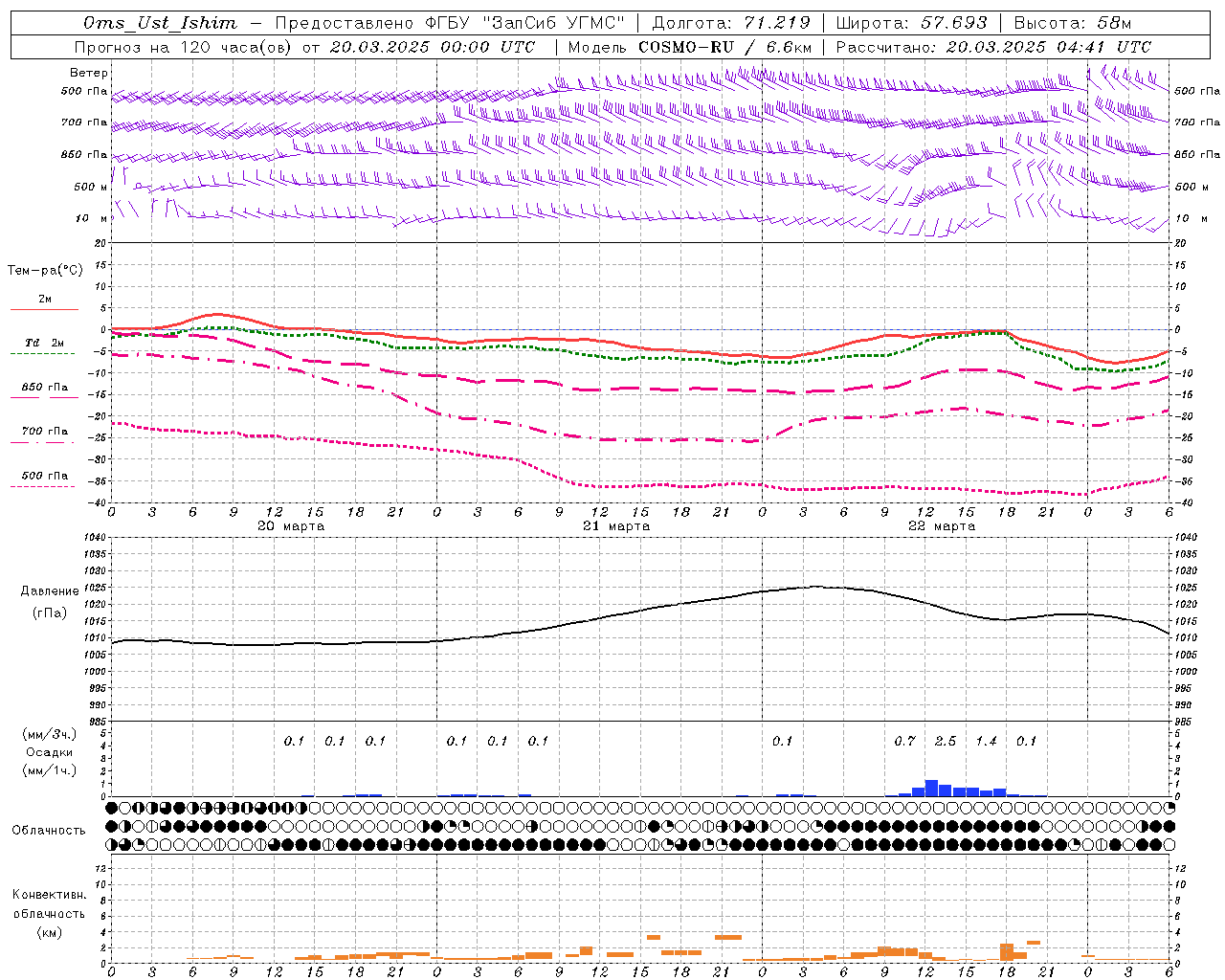Viewport: 1225px width, 980px height.
Task: Click the "20 марта" date label
Action: [x=291, y=526]
